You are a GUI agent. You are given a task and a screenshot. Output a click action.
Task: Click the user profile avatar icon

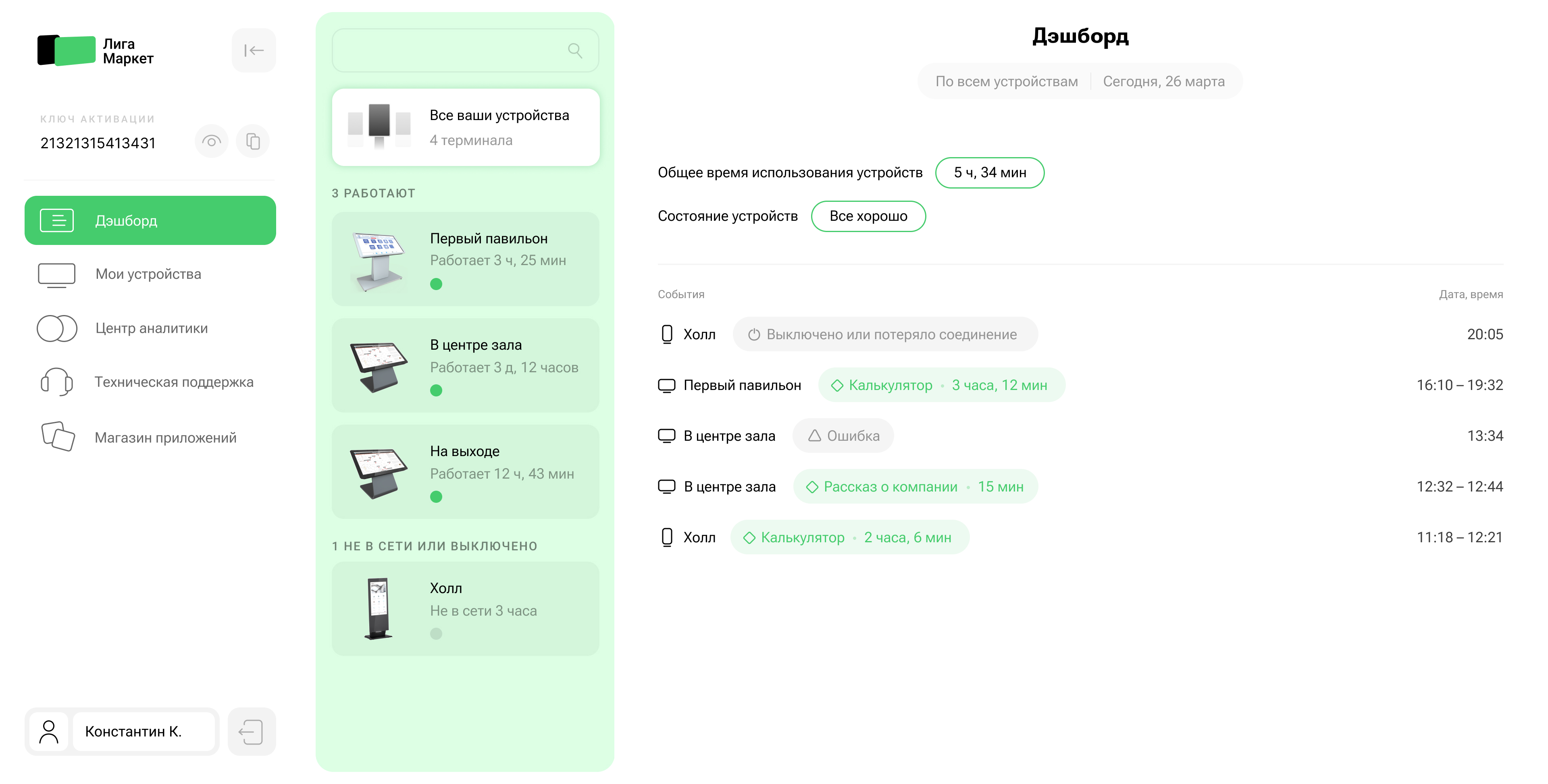point(49,732)
